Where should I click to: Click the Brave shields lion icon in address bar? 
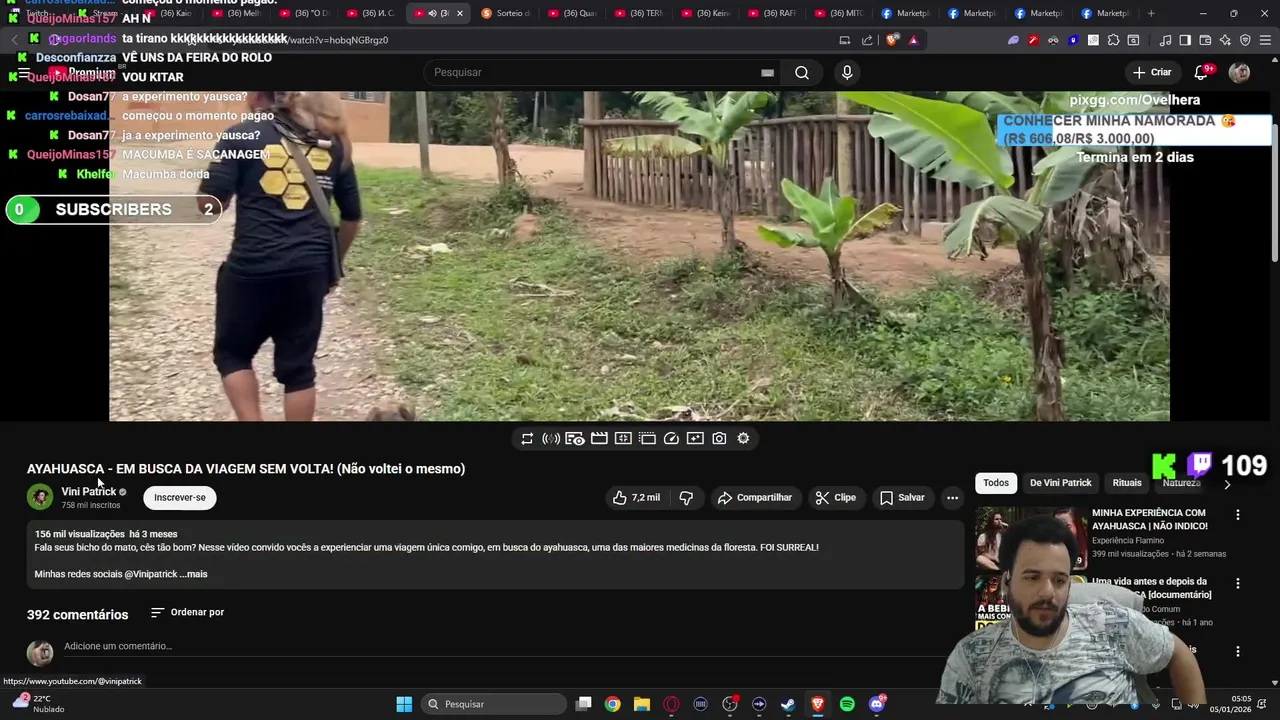[x=892, y=40]
